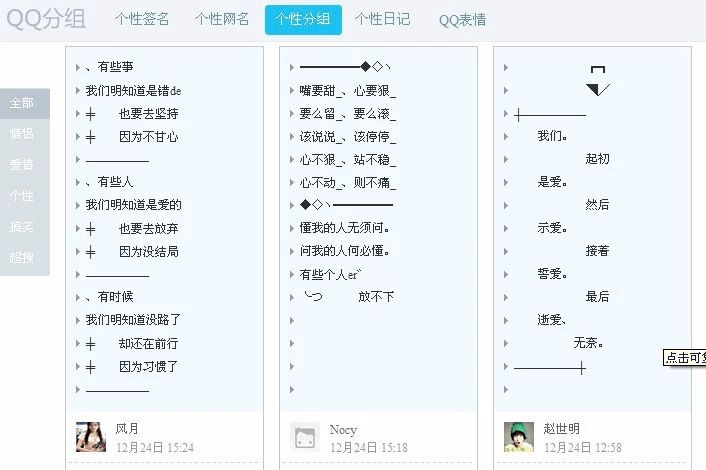The width and height of the screenshot is (706, 470).
Task: Click the word 接着
Action: click(x=597, y=251)
